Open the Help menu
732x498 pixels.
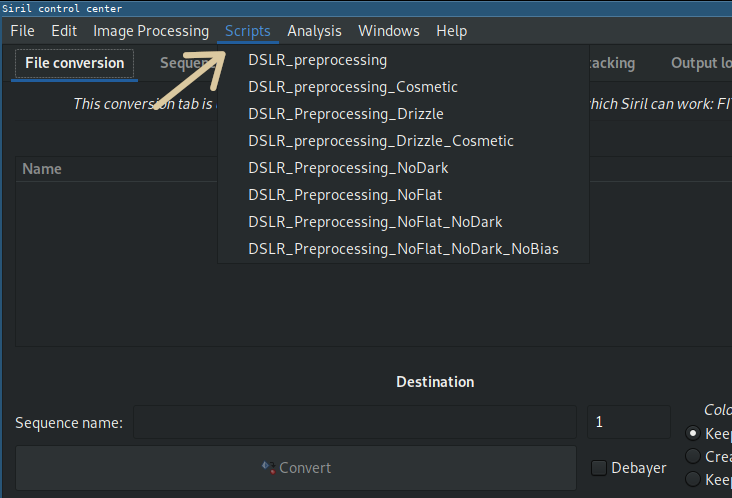(x=451, y=31)
